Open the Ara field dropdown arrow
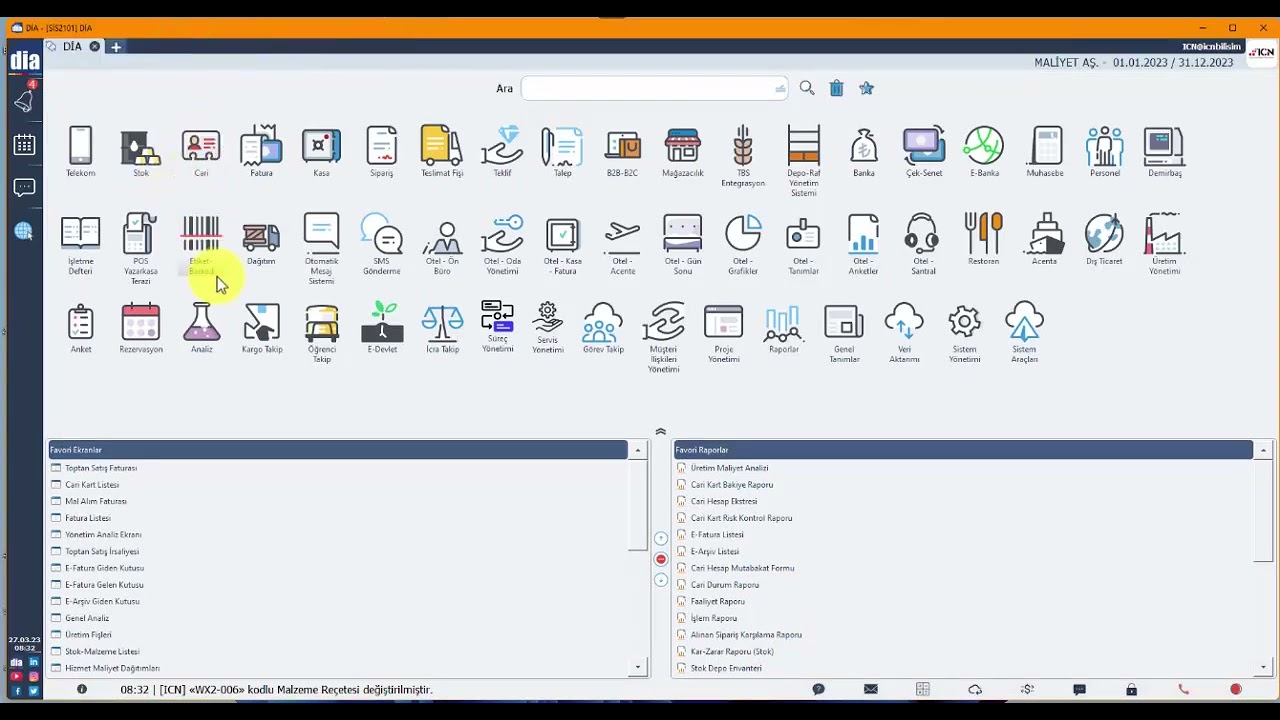 point(780,89)
